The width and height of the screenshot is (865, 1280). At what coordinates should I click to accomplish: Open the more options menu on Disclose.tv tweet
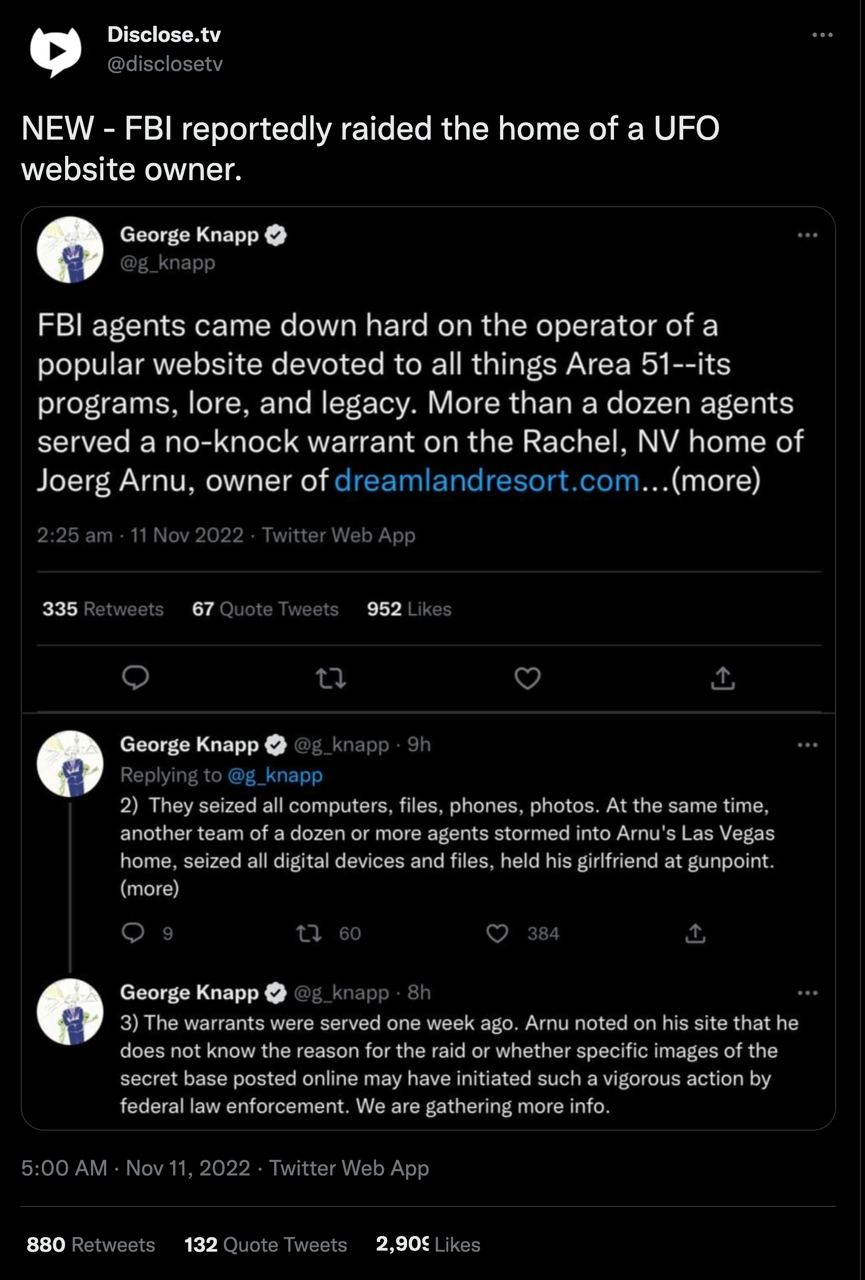822,35
